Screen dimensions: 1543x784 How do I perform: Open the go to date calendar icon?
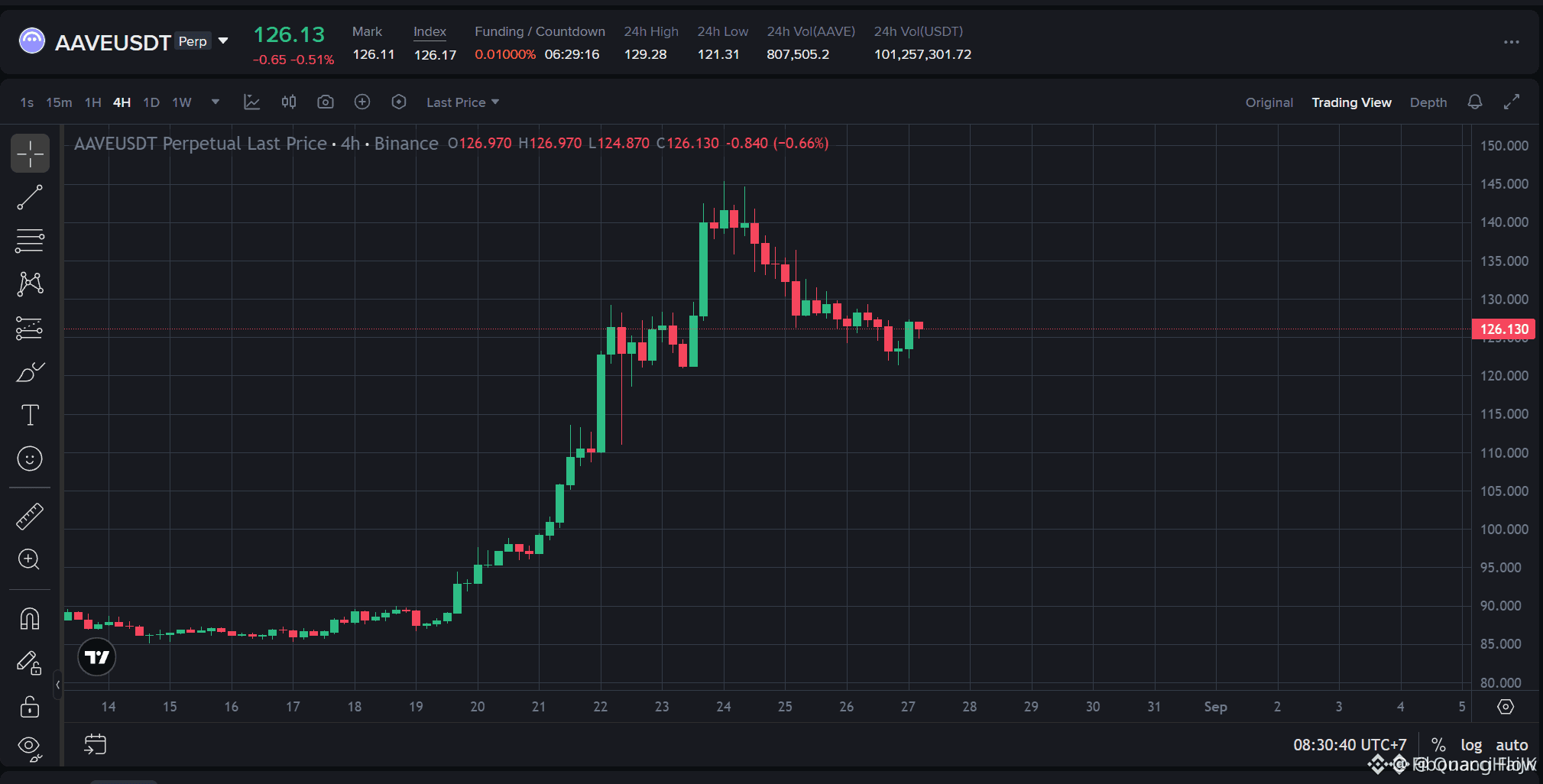click(96, 744)
